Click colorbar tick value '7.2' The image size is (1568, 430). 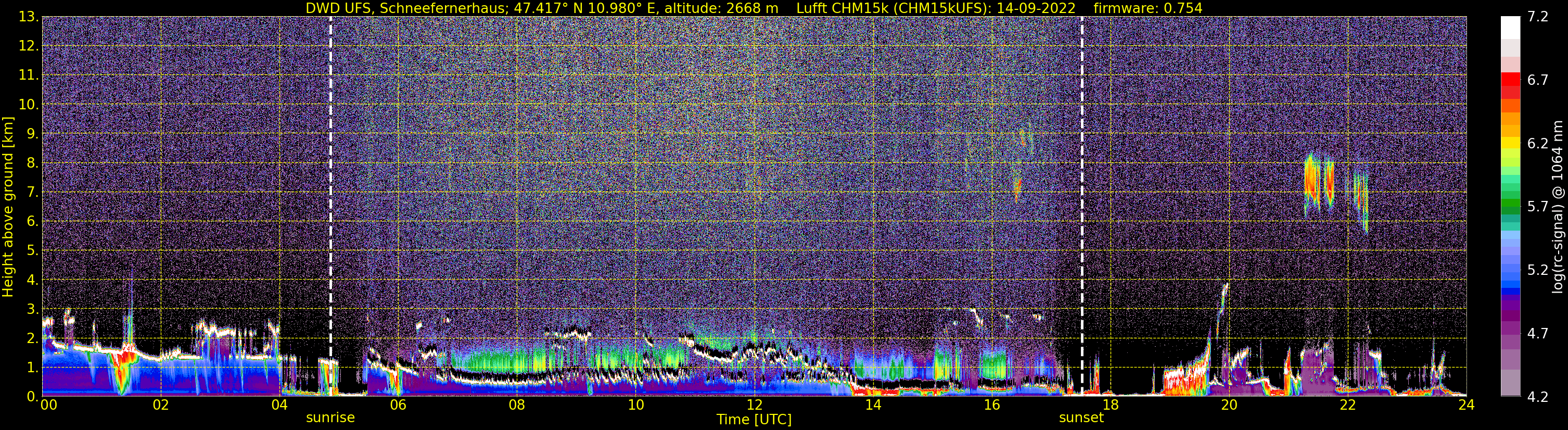point(1537,17)
